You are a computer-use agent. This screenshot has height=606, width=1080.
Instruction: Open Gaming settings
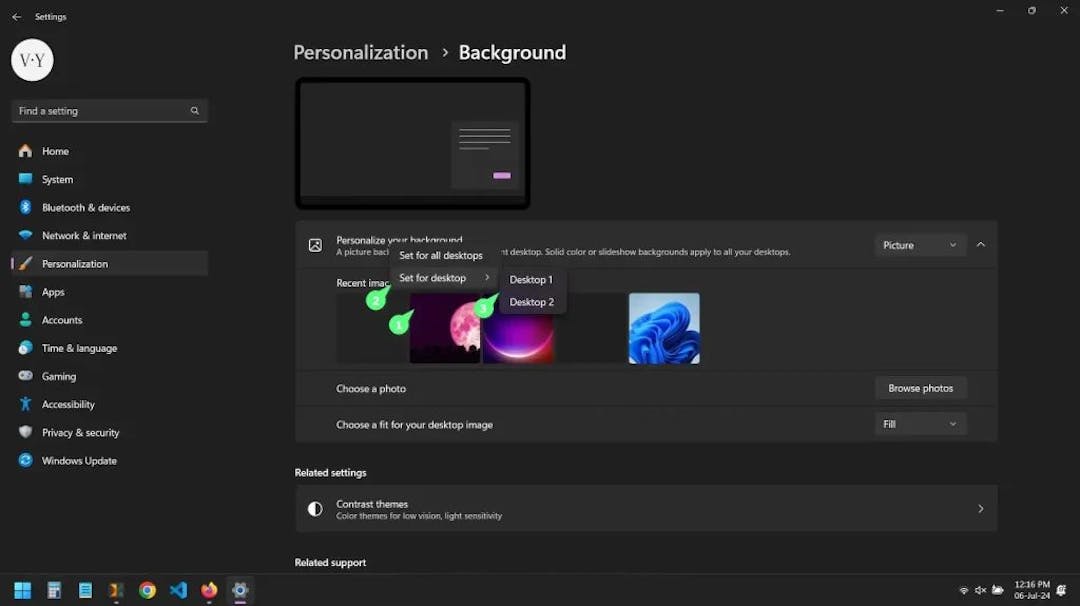click(x=60, y=375)
